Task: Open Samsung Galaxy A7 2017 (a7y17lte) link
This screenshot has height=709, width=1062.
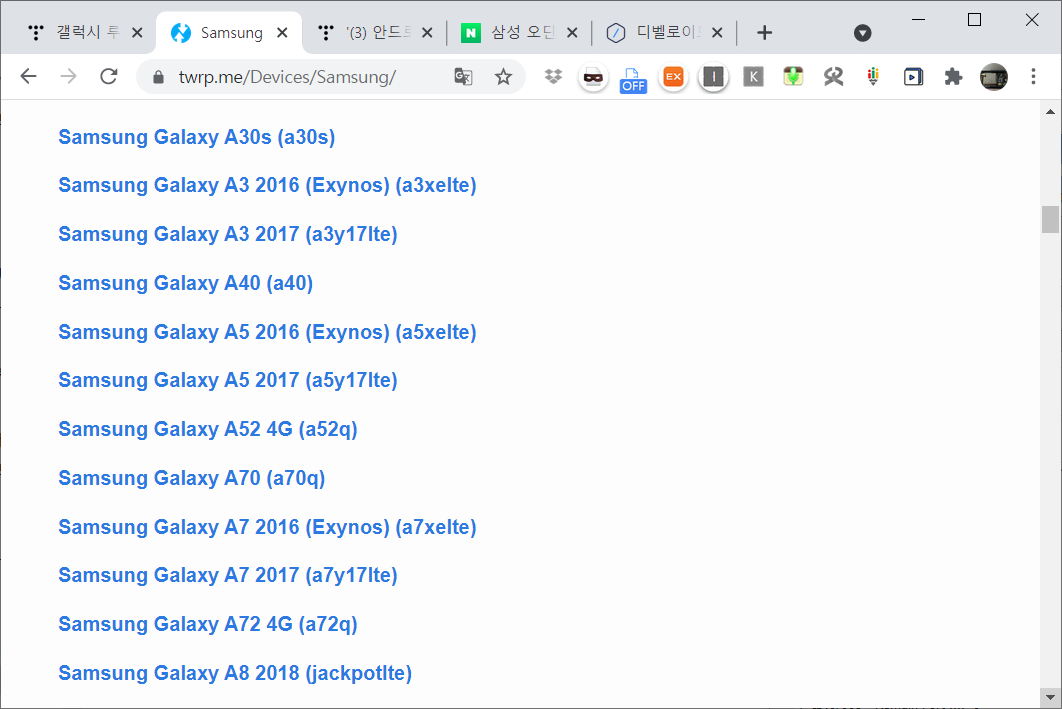Action: coord(228,575)
